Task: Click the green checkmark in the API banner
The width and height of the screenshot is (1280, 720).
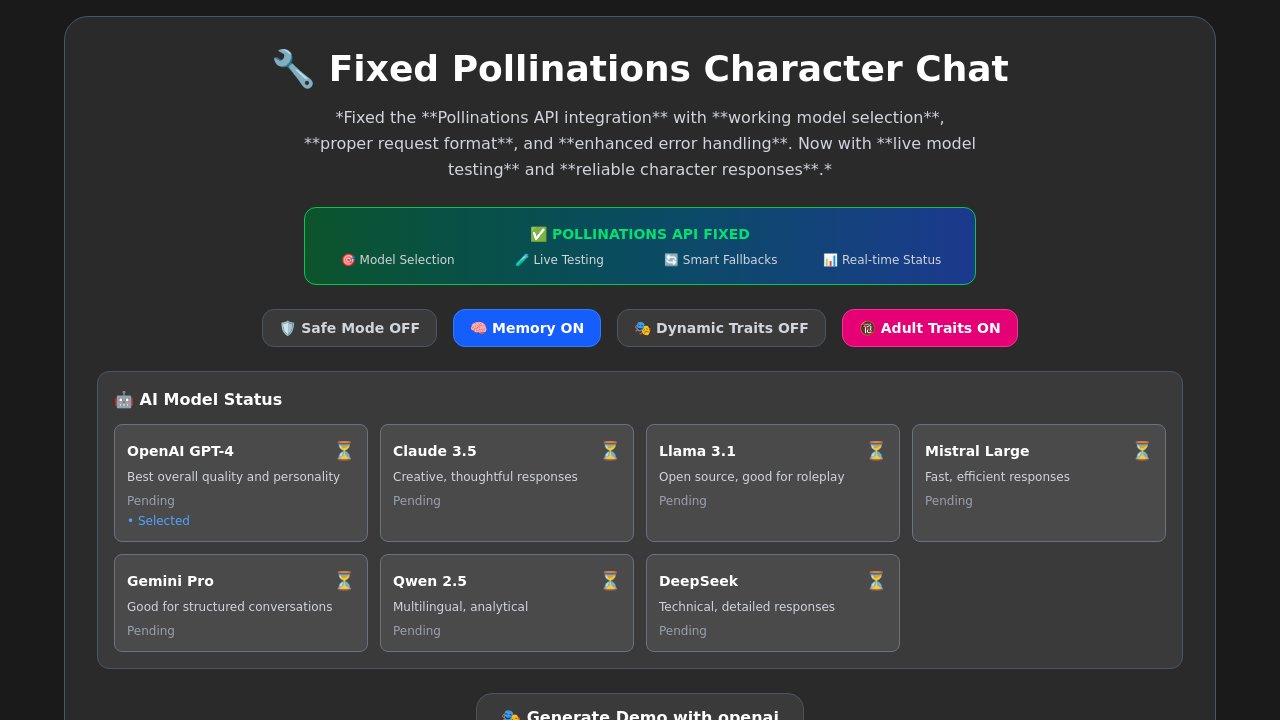Action: 538,234
